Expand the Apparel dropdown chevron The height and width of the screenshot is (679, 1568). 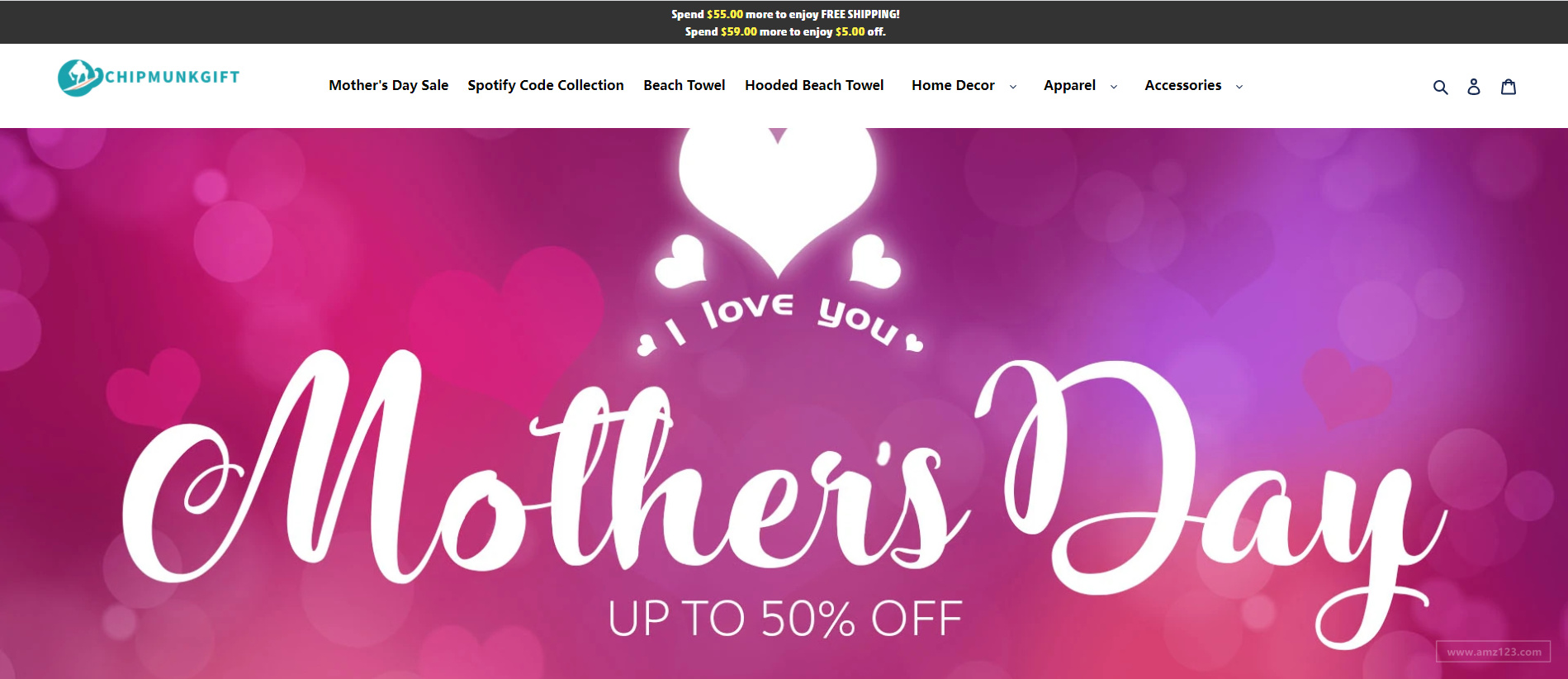(1114, 87)
